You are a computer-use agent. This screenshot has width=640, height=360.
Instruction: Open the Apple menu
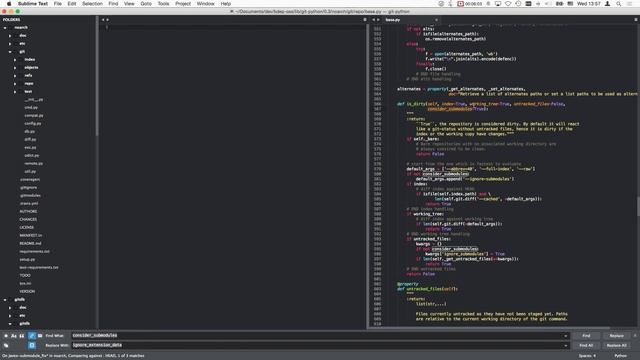(x=9, y=4)
